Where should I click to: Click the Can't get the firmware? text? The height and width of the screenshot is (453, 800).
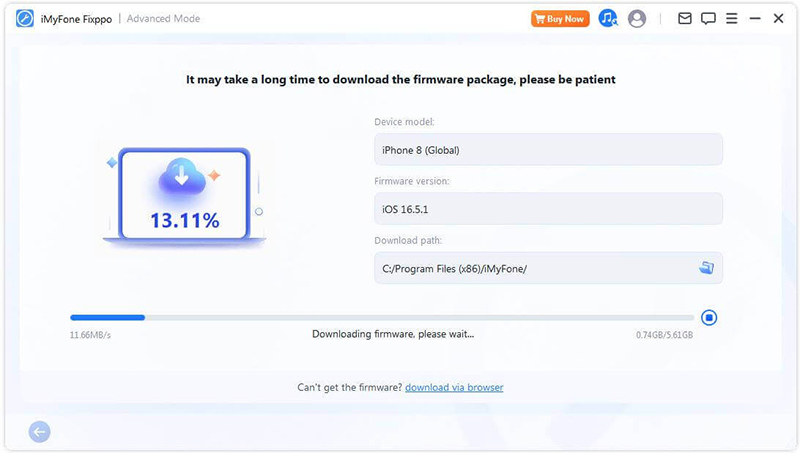(350, 387)
